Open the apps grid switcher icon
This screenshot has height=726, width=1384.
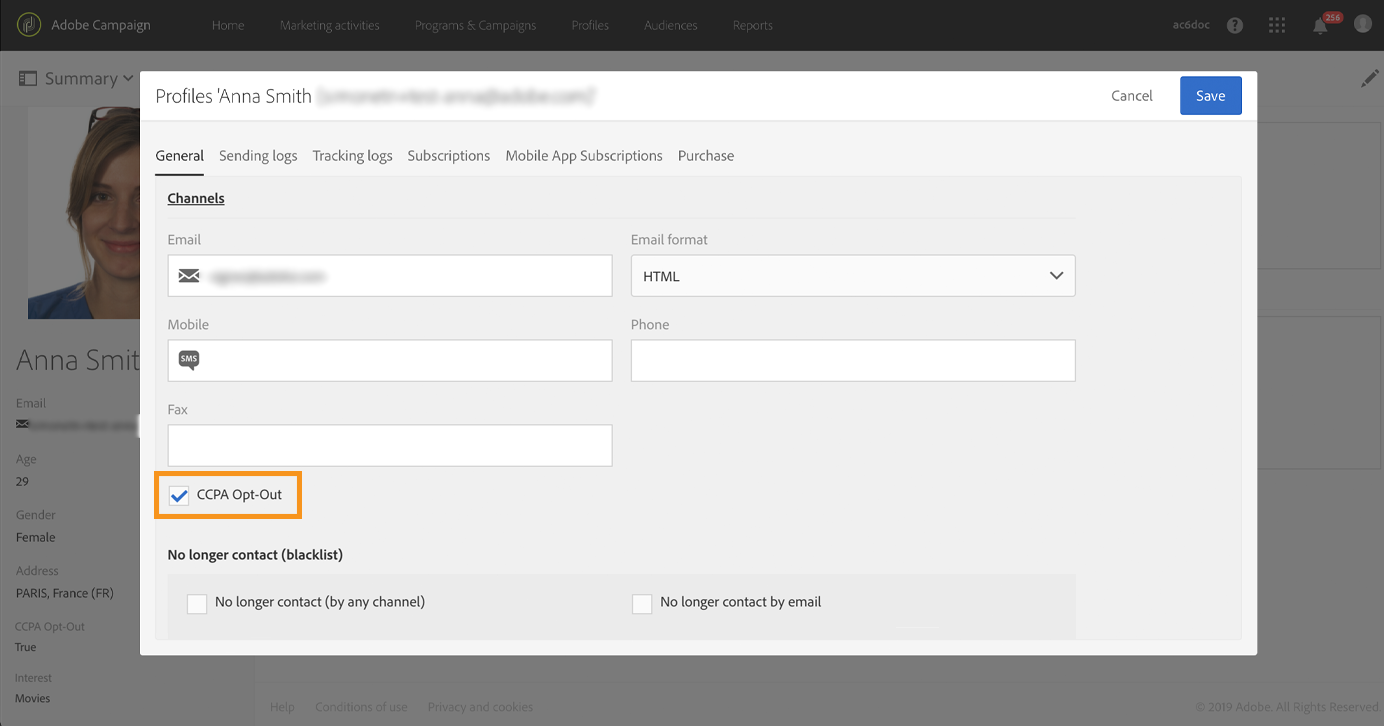point(1277,25)
